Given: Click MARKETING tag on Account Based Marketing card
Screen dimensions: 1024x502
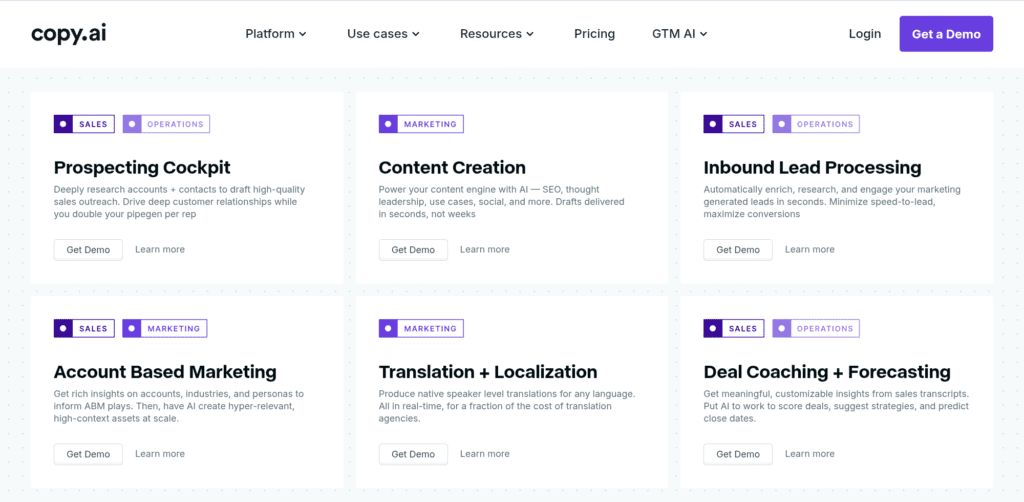Looking at the screenshot, I should click(x=164, y=329).
